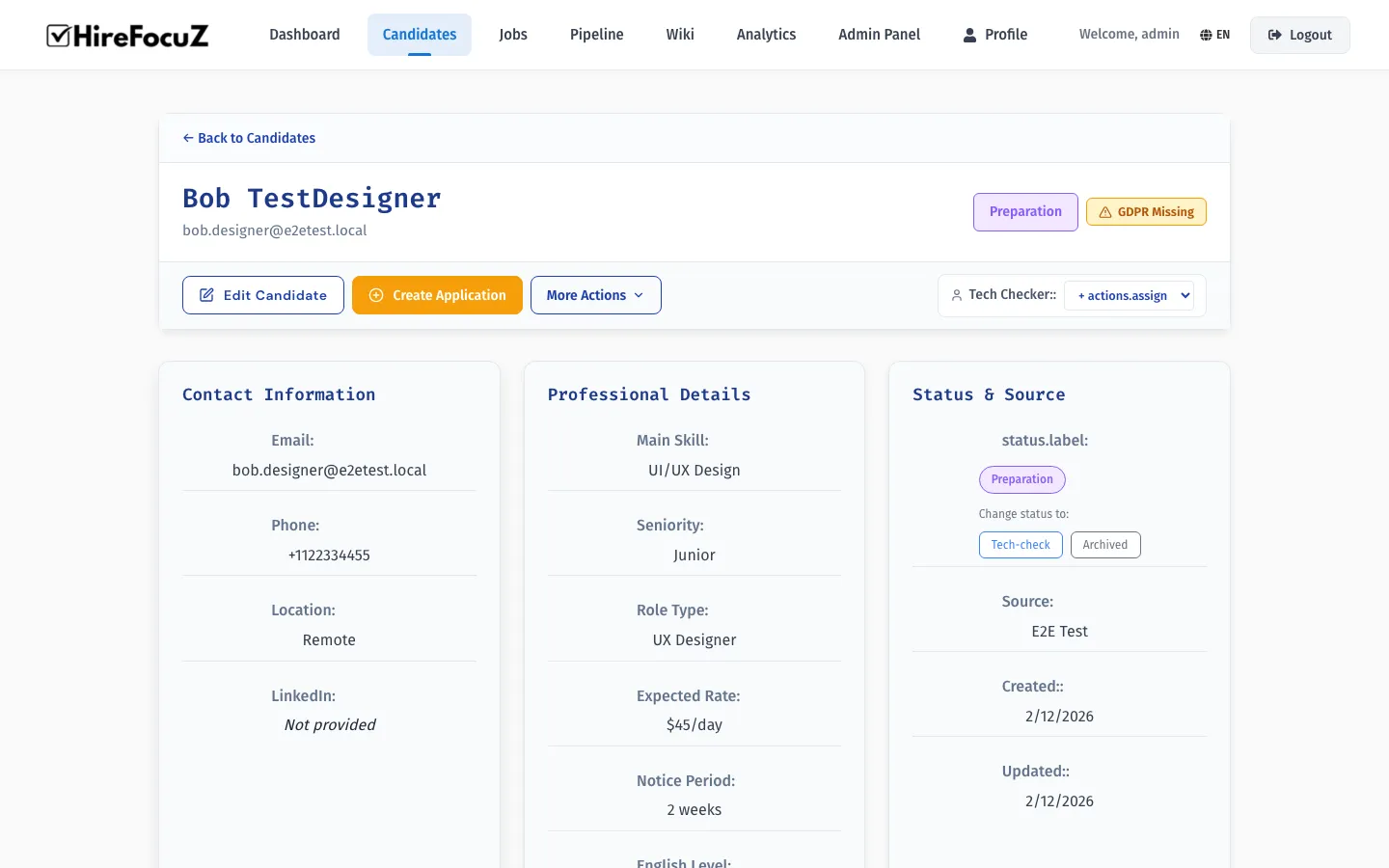Click the HireFocuZ logo
Screen dimensions: 1389x868
126,35
